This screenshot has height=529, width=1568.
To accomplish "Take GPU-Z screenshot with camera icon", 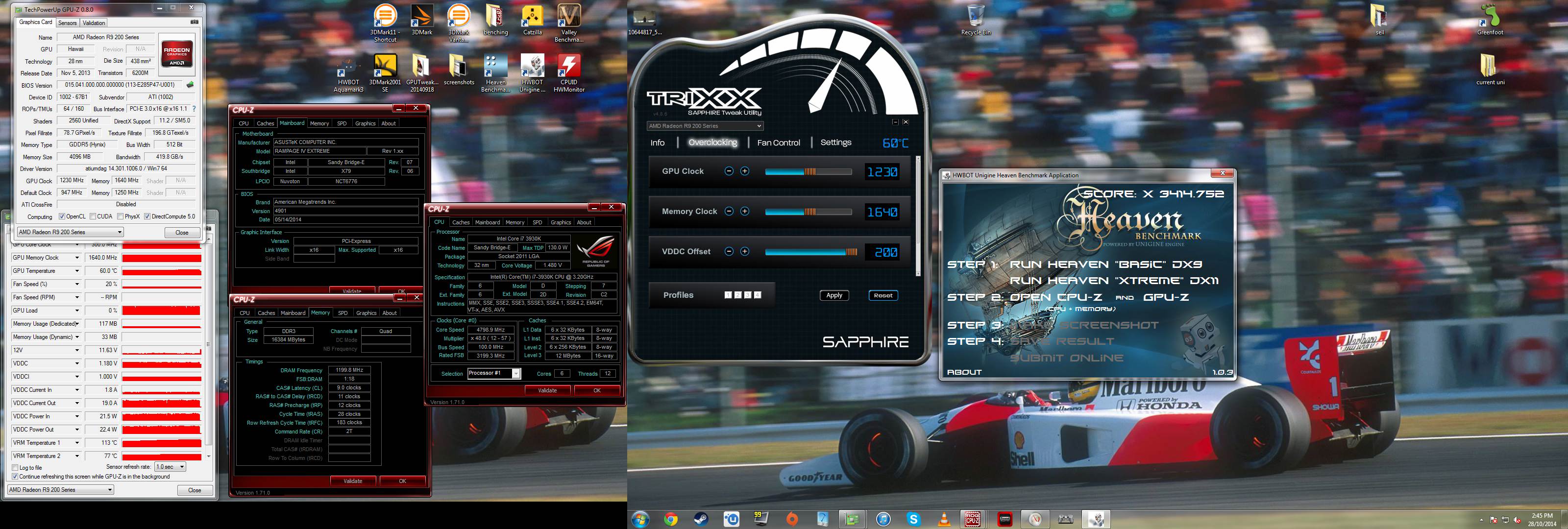I will pyautogui.click(x=194, y=22).
